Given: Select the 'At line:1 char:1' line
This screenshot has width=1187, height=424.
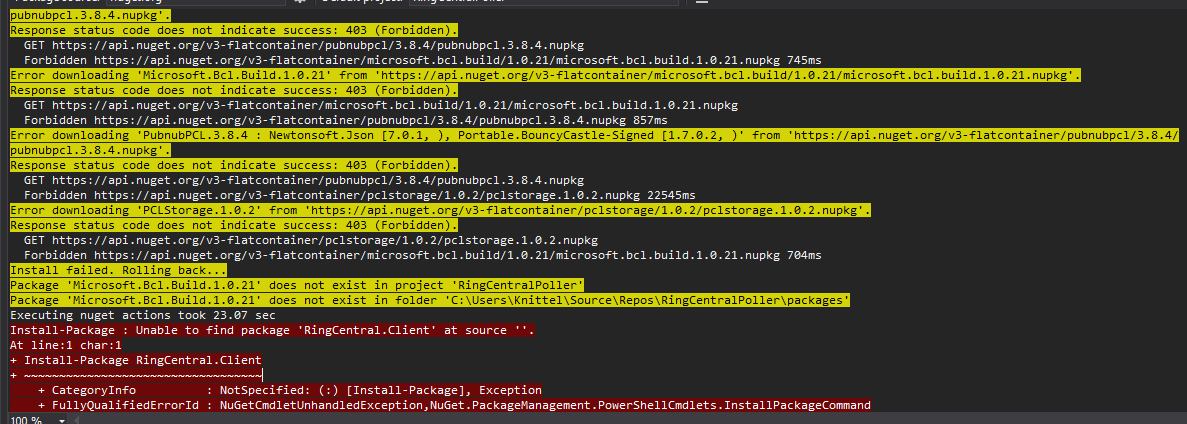Looking at the screenshot, I should click(66, 345).
